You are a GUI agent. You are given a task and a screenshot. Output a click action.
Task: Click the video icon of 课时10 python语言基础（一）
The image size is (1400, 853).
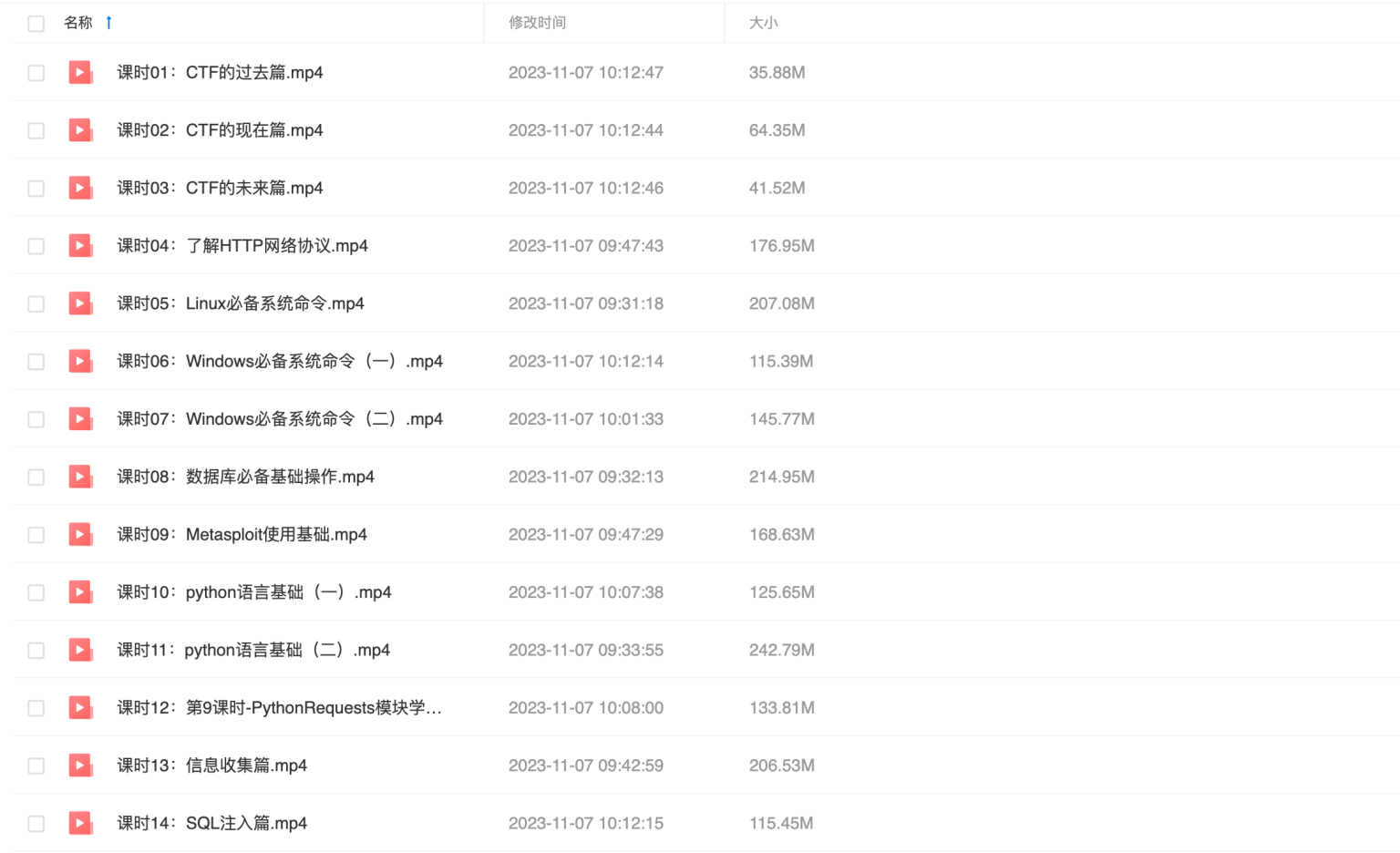pos(80,591)
